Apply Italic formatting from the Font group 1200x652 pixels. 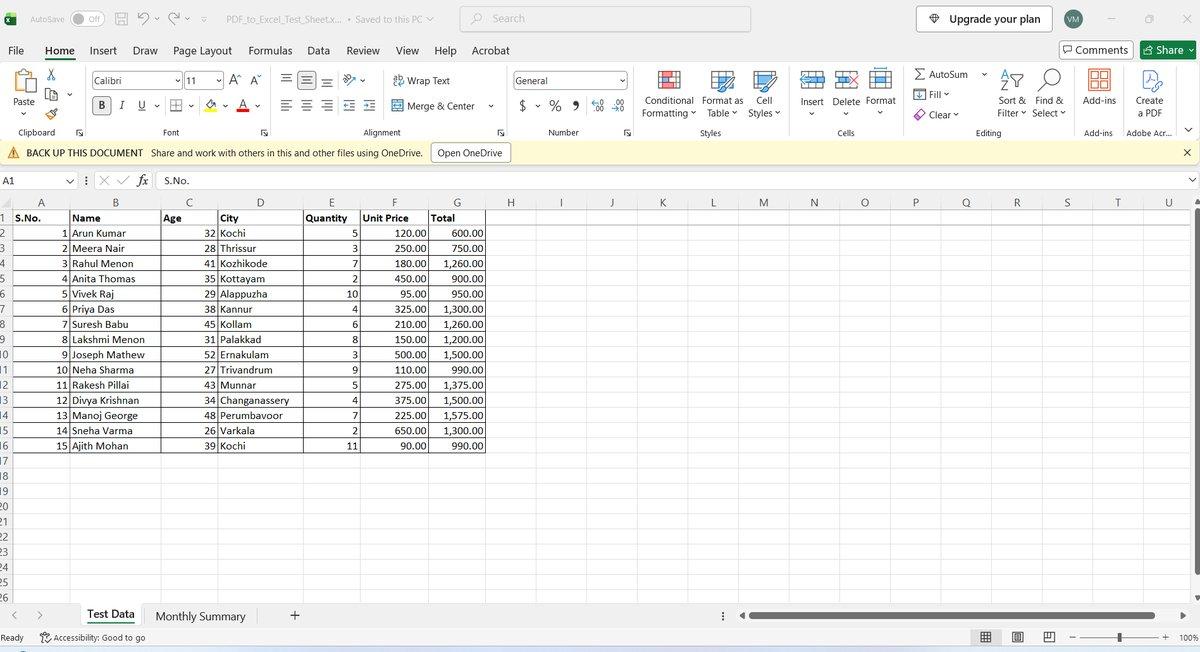click(122, 106)
